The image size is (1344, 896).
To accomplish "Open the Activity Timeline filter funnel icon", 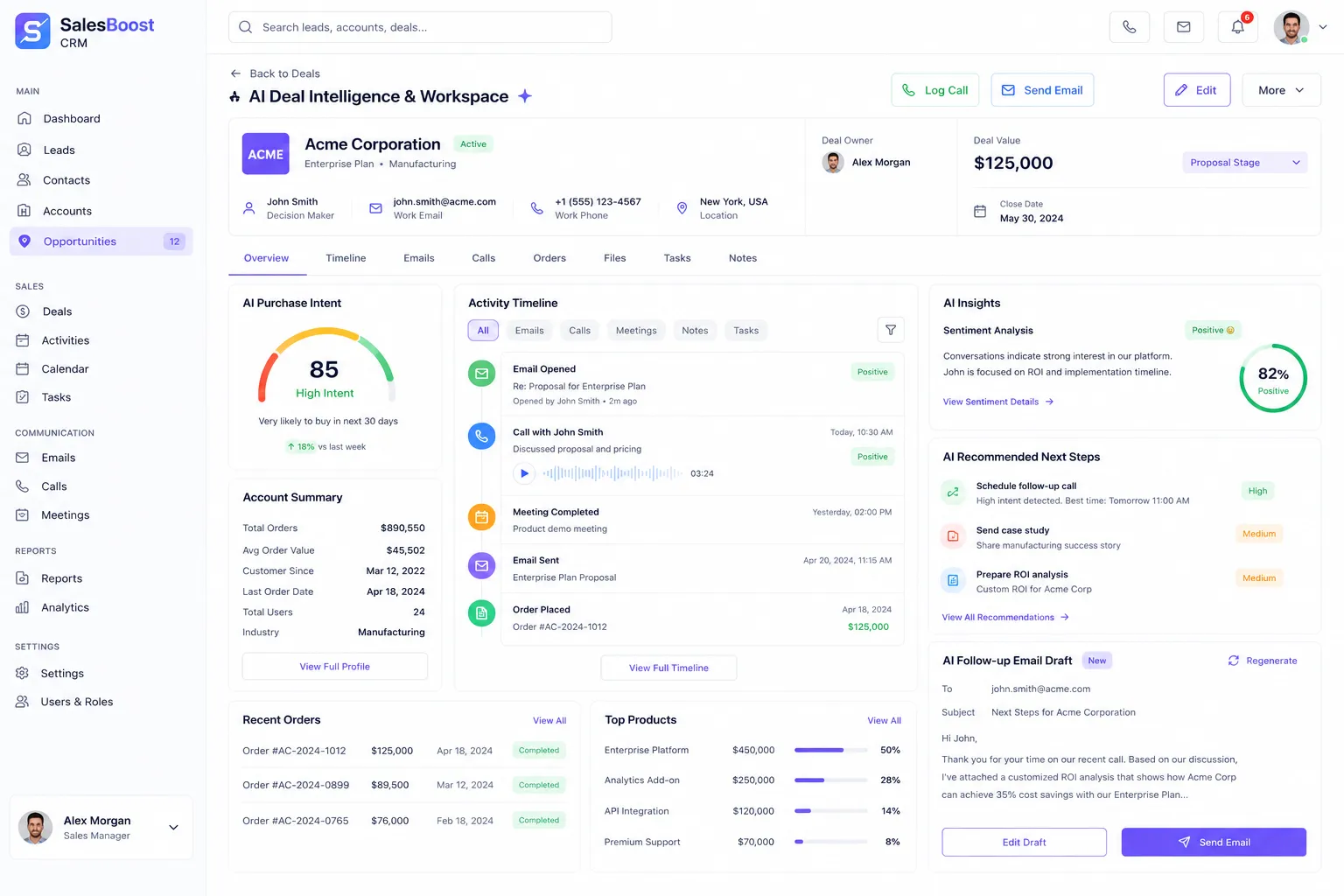I will 890,330.
